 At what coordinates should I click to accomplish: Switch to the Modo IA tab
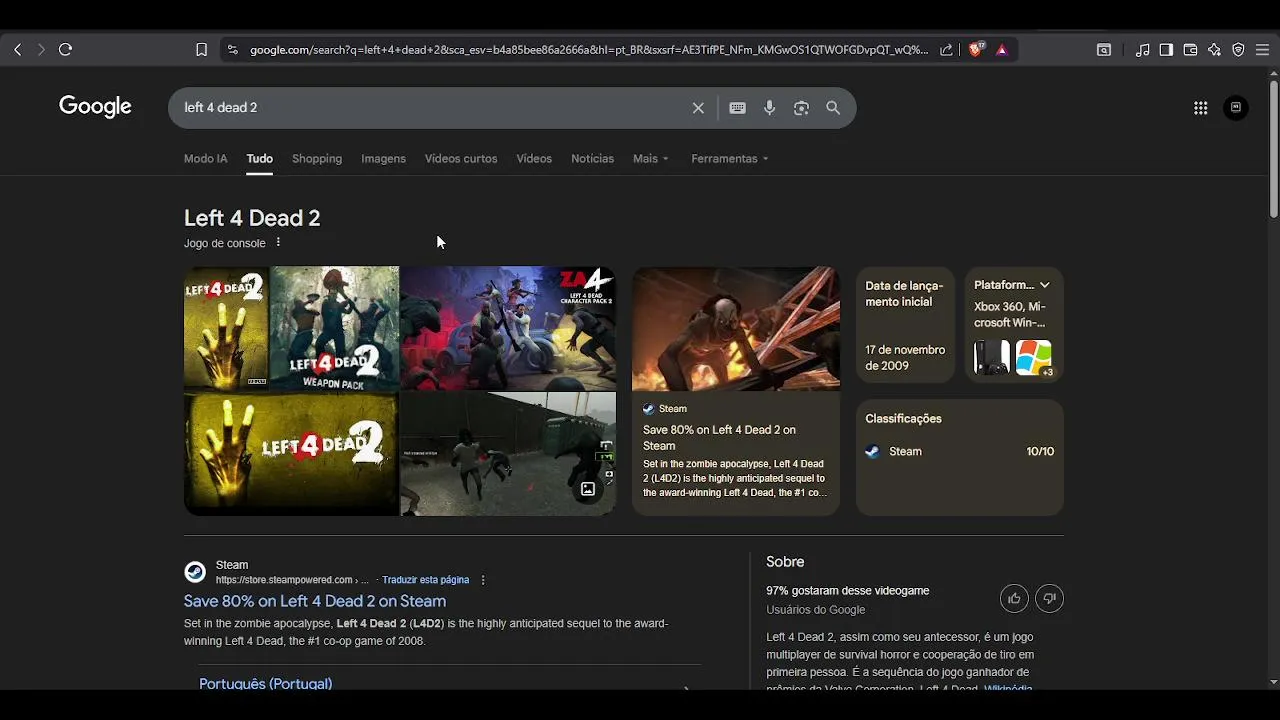(205, 159)
